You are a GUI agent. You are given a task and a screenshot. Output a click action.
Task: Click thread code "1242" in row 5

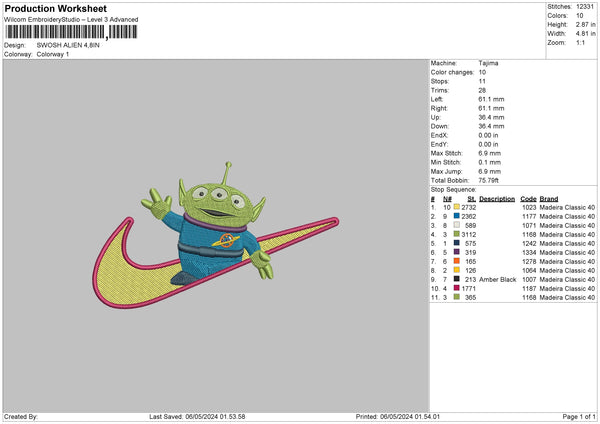[529, 243]
